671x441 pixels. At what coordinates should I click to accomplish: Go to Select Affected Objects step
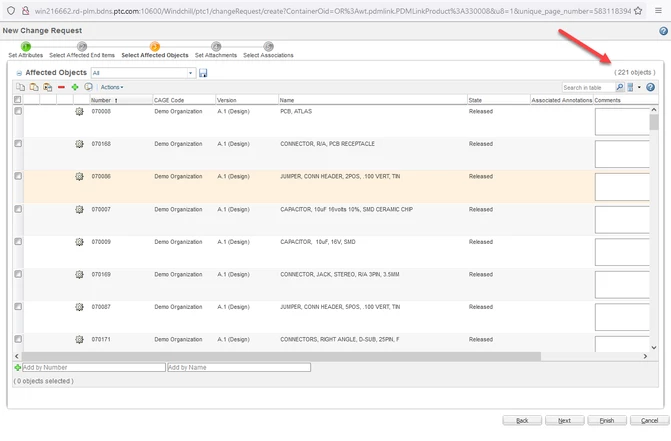154,50
